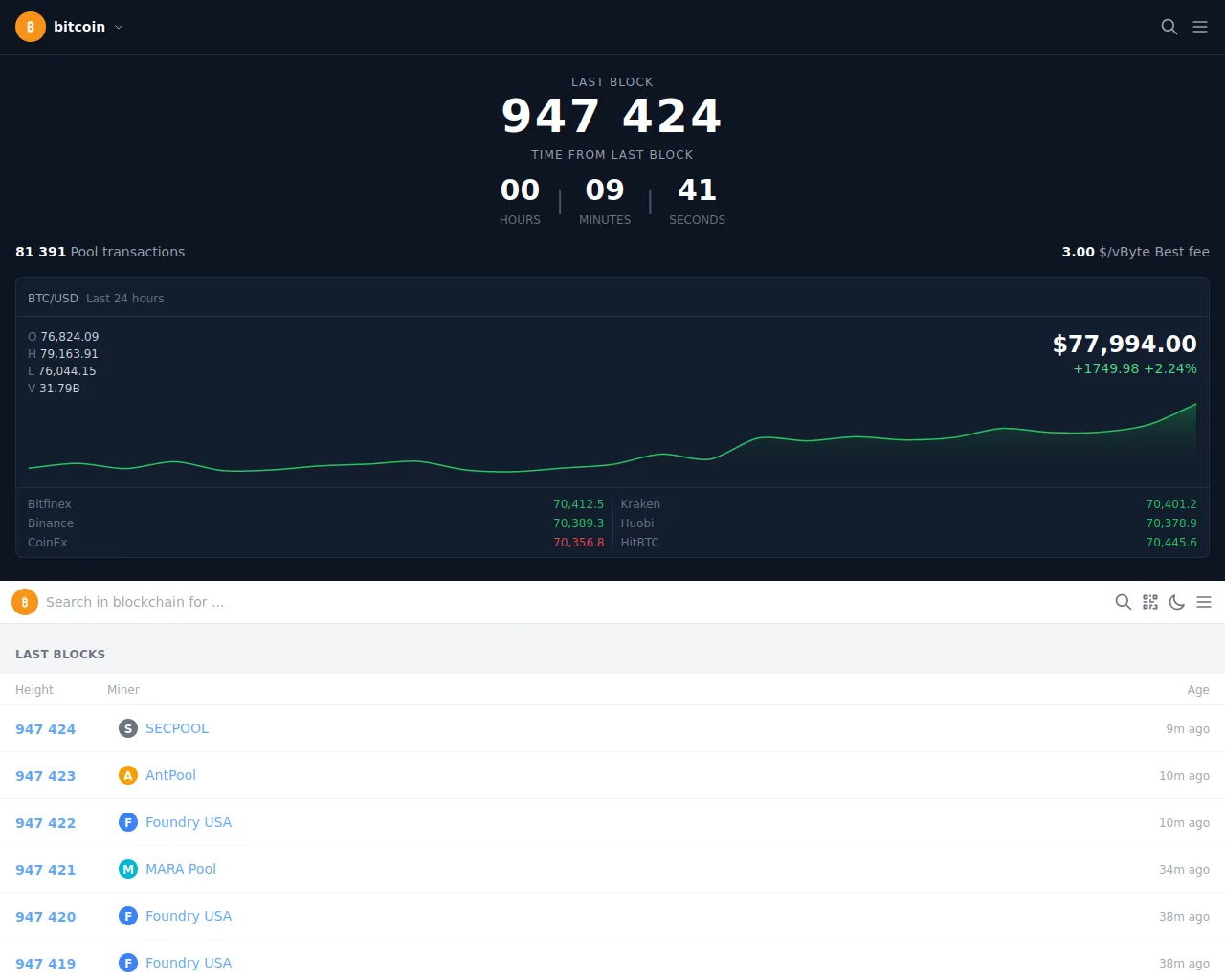The width and height of the screenshot is (1225, 980).
Task: Open block 947 422
Action: pos(45,823)
